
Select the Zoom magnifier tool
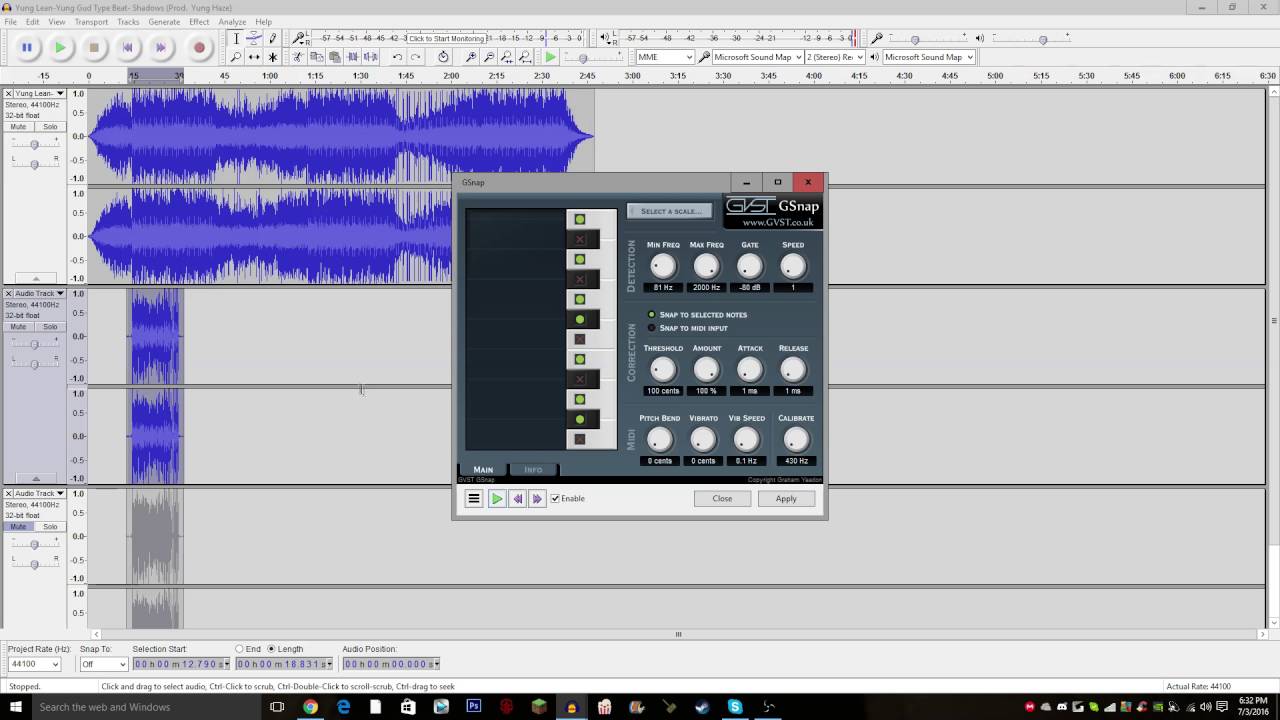(x=236, y=57)
